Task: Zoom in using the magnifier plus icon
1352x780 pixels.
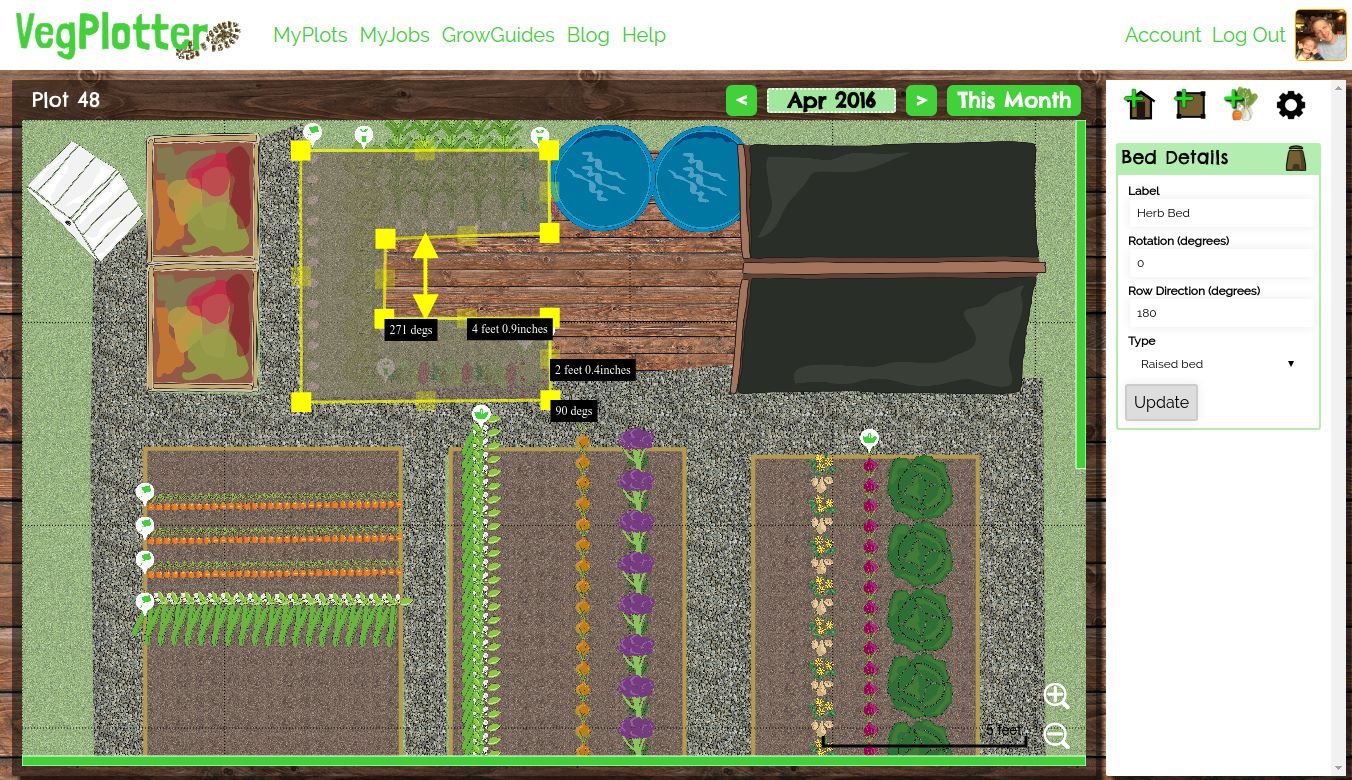Action: click(1056, 696)
